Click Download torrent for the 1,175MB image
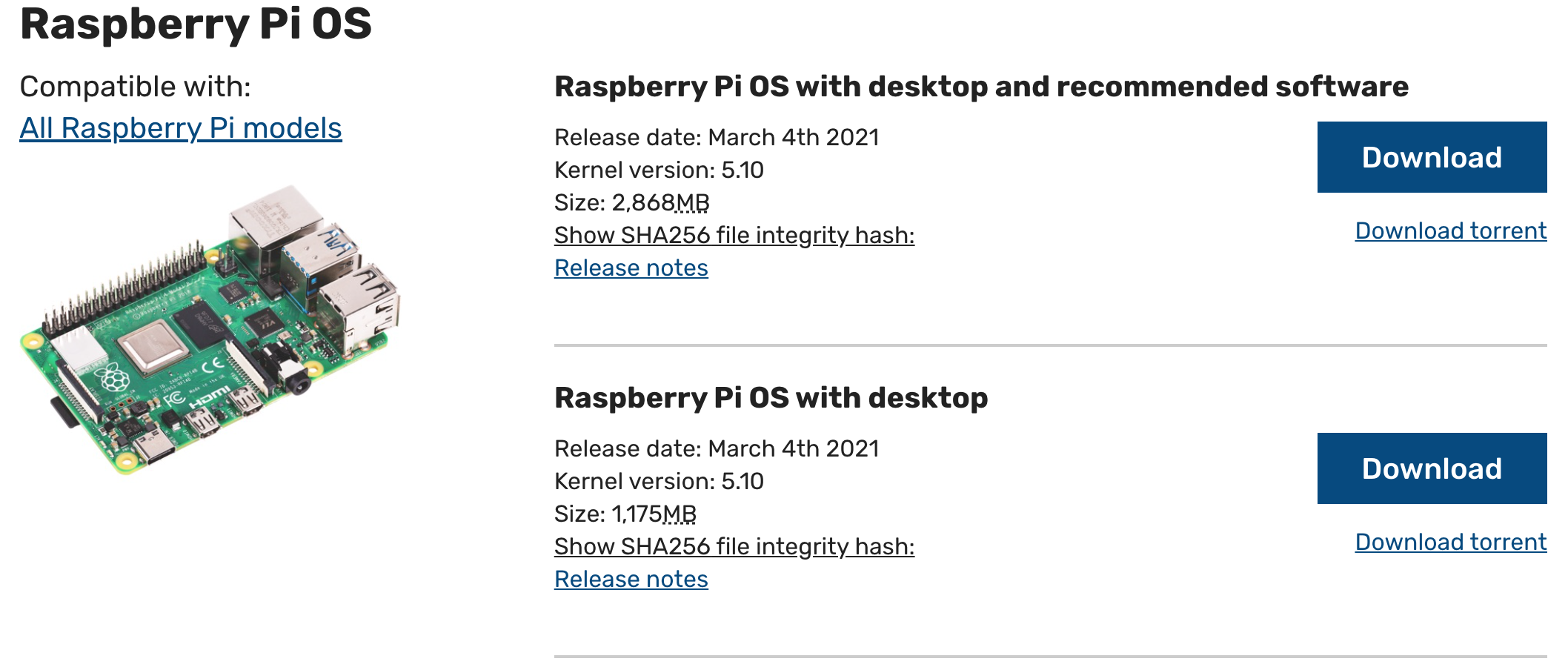 (x=1451, y=542)
